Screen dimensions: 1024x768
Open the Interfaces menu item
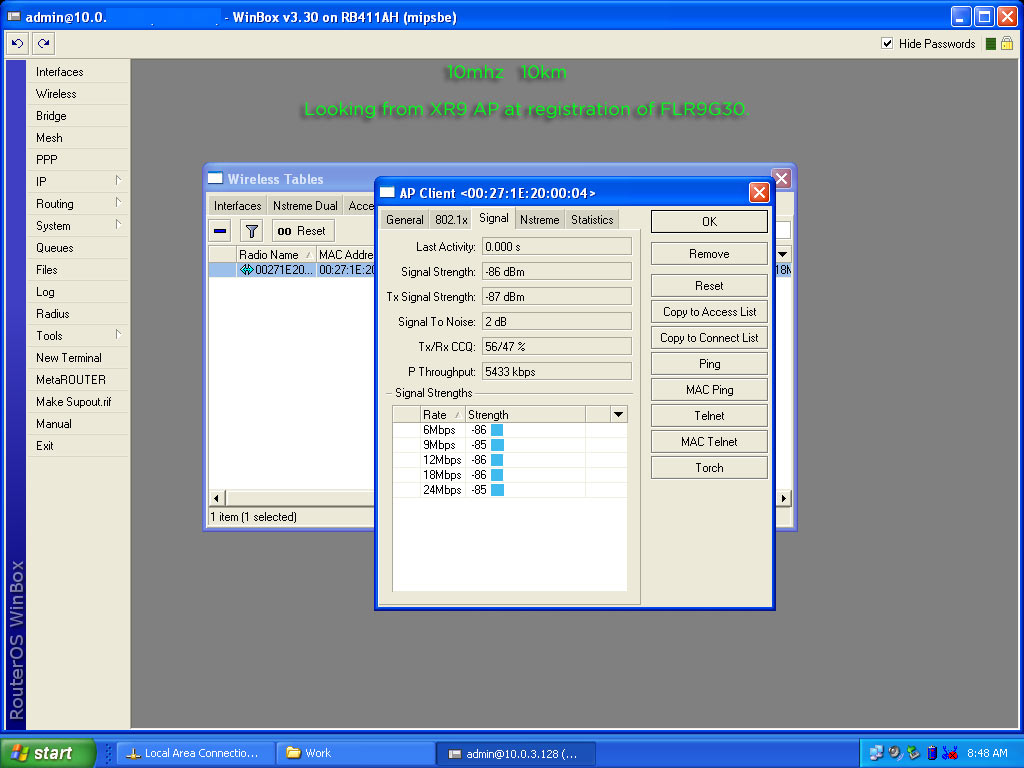click(77, 72)
